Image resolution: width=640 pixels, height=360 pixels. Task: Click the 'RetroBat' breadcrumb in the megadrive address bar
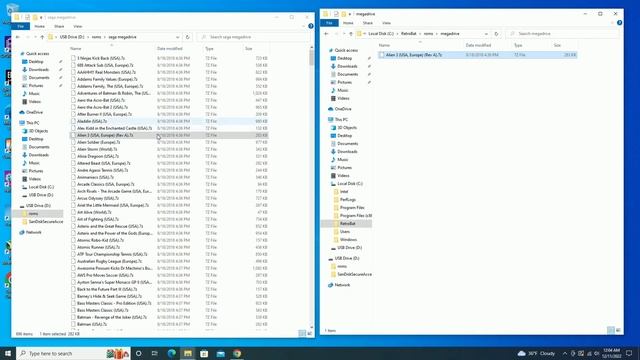click(409, 34)
